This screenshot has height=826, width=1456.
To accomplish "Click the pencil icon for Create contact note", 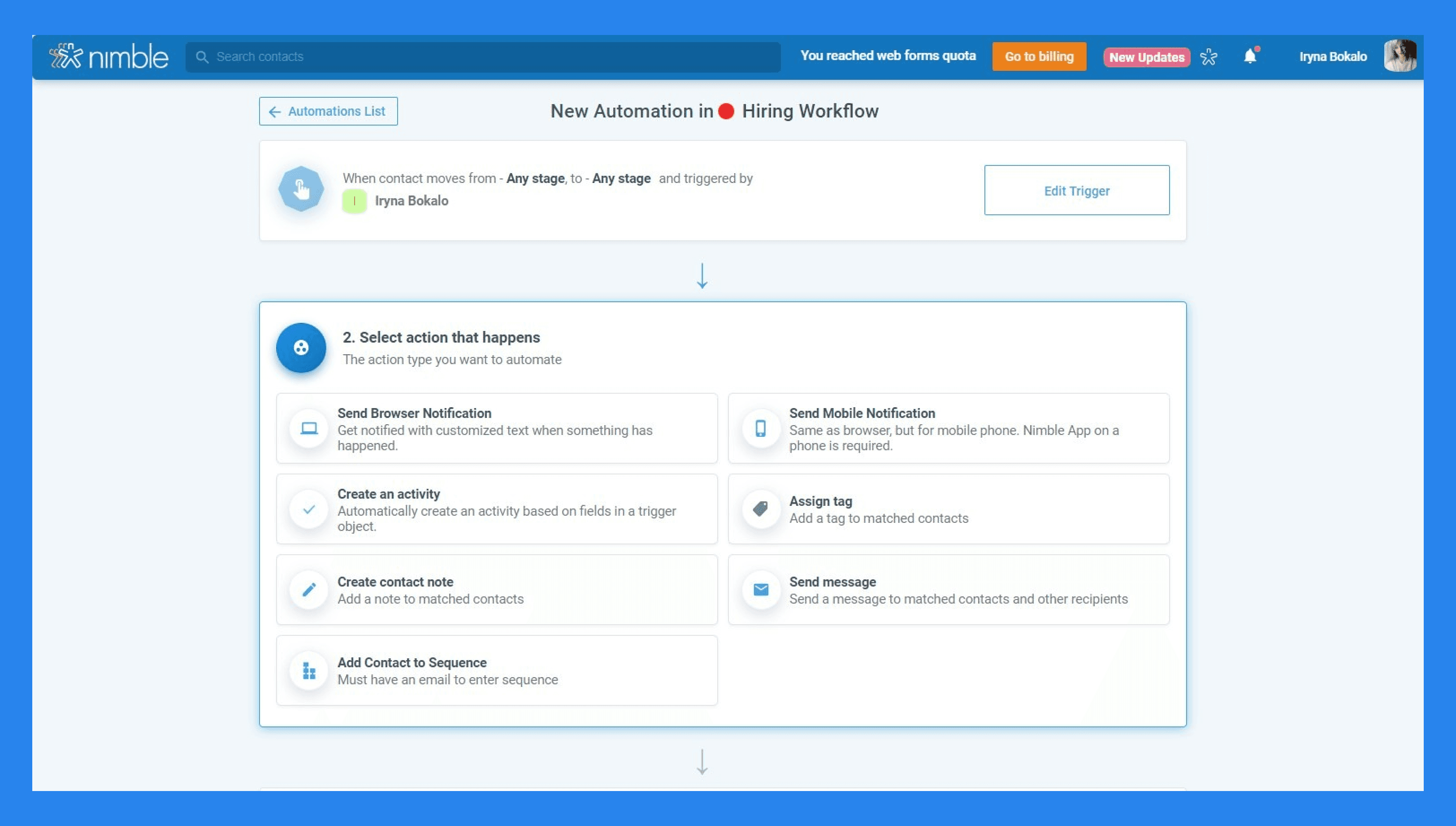I will pos(309,590).
